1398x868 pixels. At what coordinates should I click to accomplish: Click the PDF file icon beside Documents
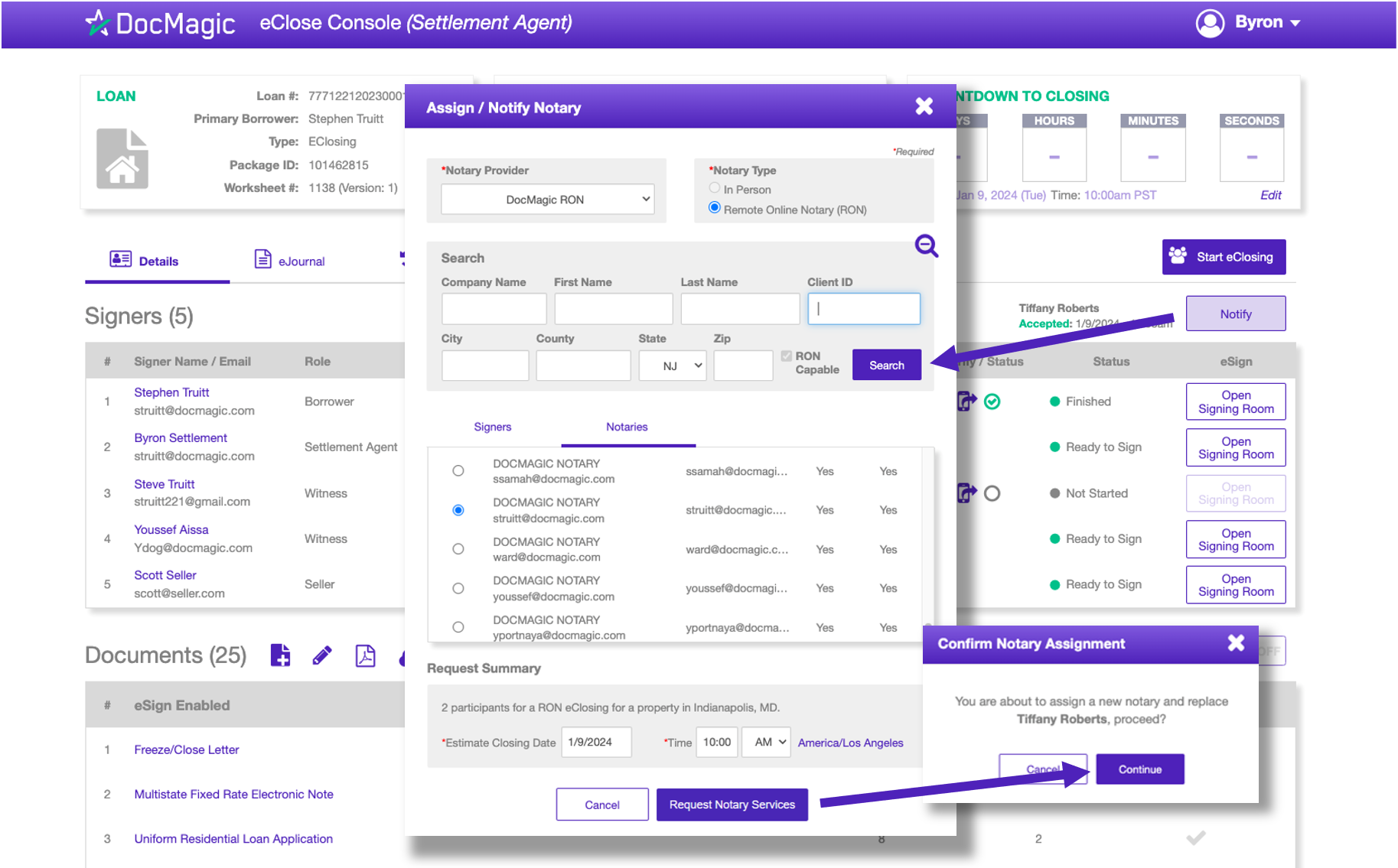365,655
